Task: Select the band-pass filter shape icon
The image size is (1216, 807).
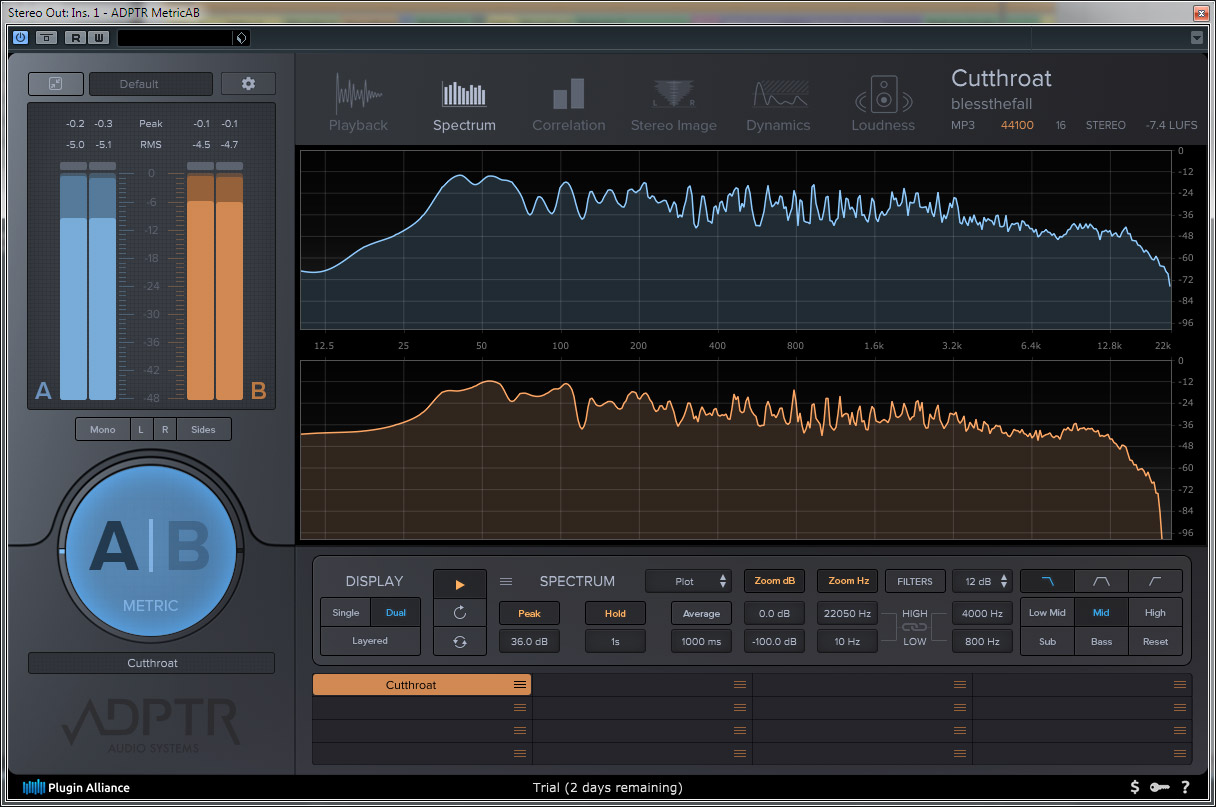Action: tap(1101, 581)
